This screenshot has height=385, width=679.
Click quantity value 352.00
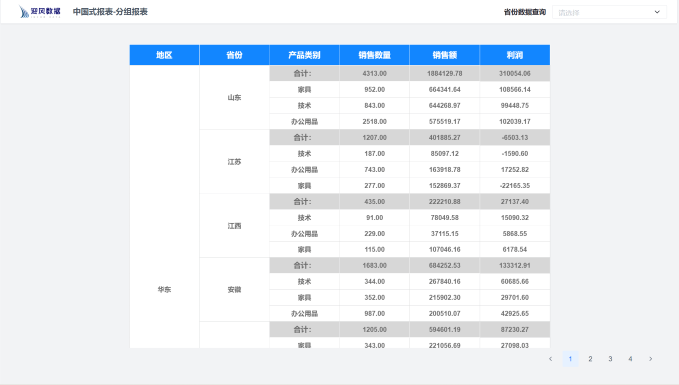(375, 298)
